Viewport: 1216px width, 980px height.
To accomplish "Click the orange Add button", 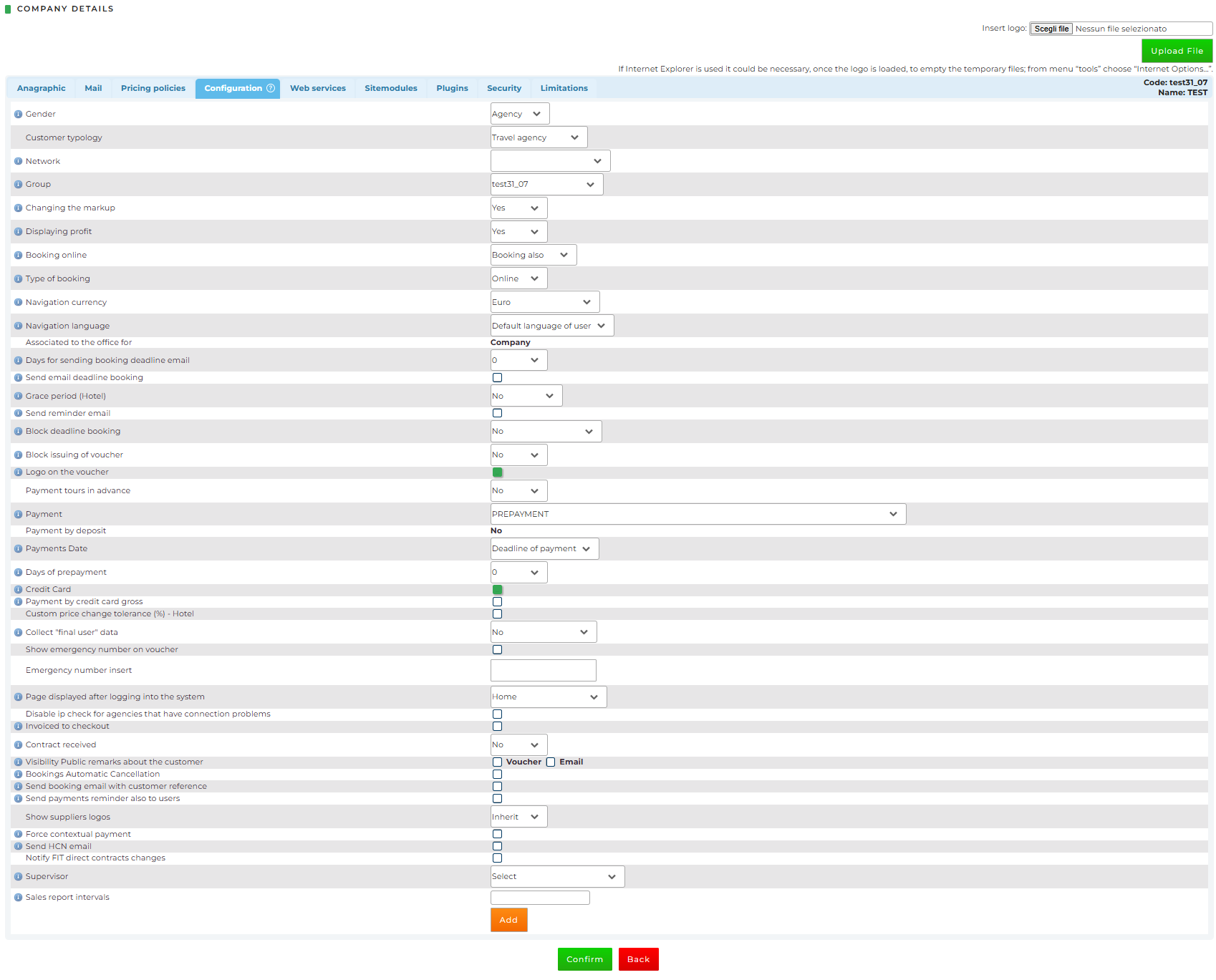I will 508,921.
